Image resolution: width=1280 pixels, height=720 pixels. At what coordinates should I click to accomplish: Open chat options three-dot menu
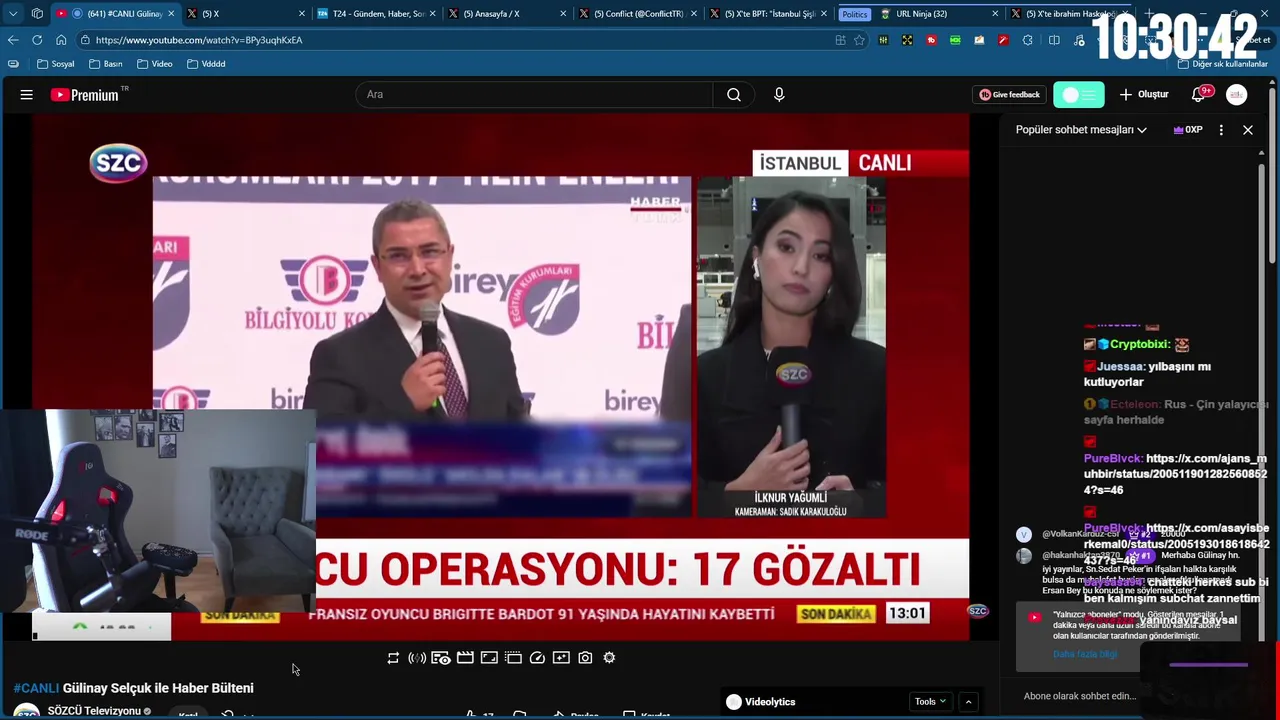[1221, 130]
